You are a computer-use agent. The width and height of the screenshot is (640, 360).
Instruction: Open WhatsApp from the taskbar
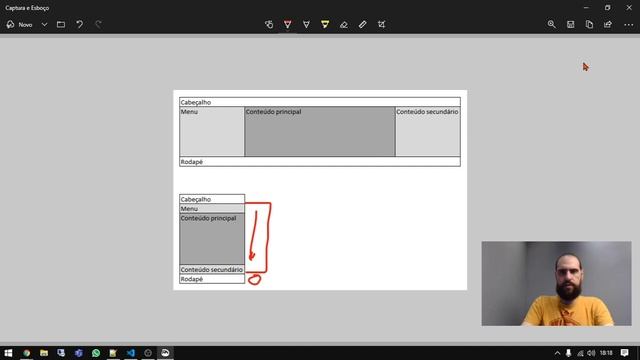96,353
